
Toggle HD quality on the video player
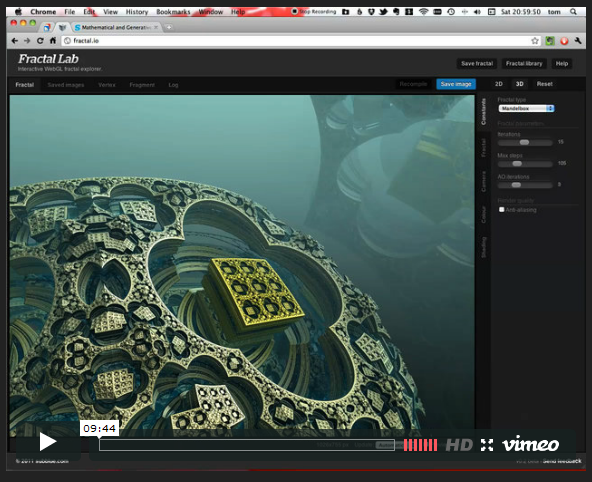pos(459,445)
